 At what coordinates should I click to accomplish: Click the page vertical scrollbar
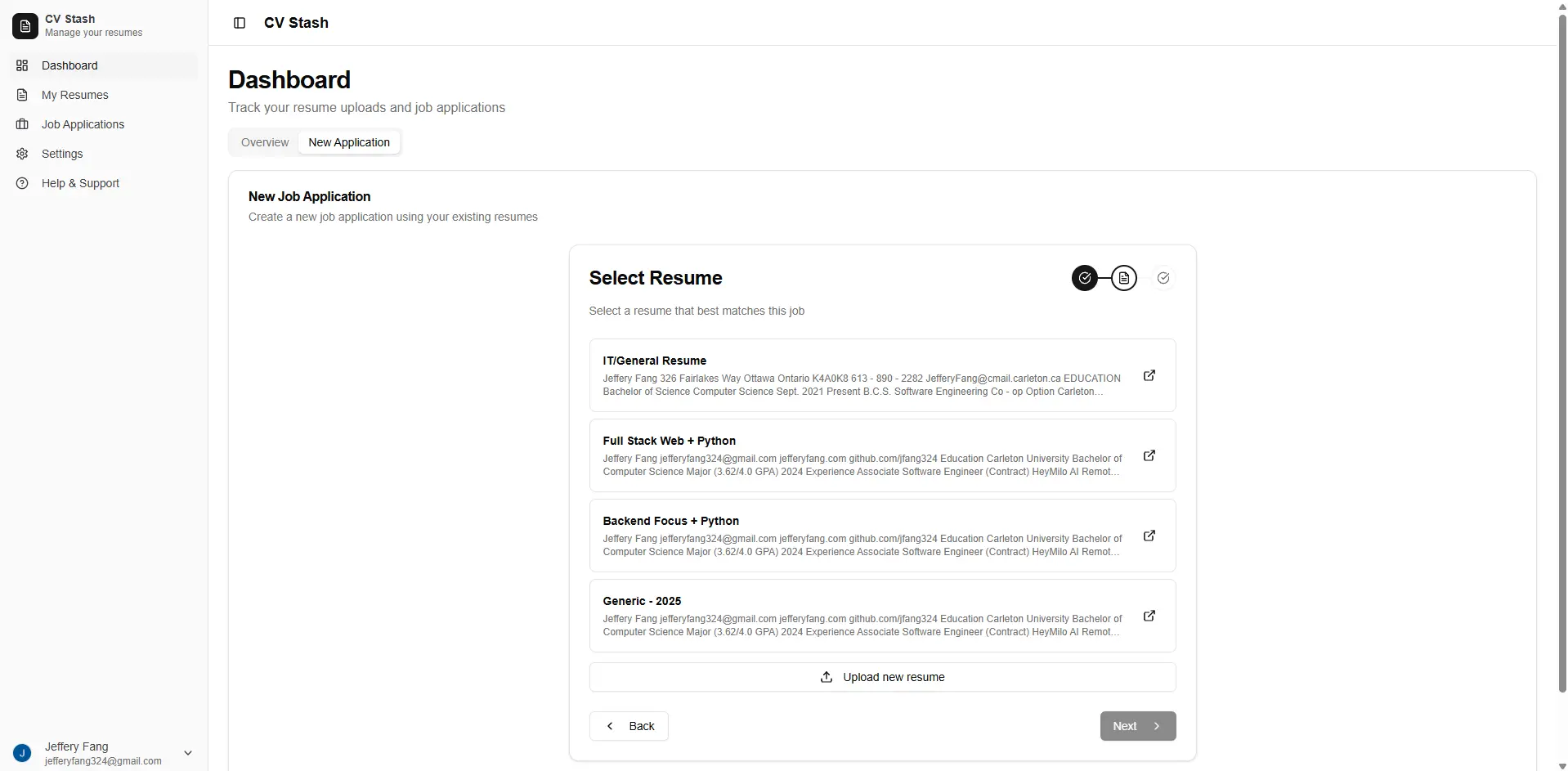[x=1562, y=352]
